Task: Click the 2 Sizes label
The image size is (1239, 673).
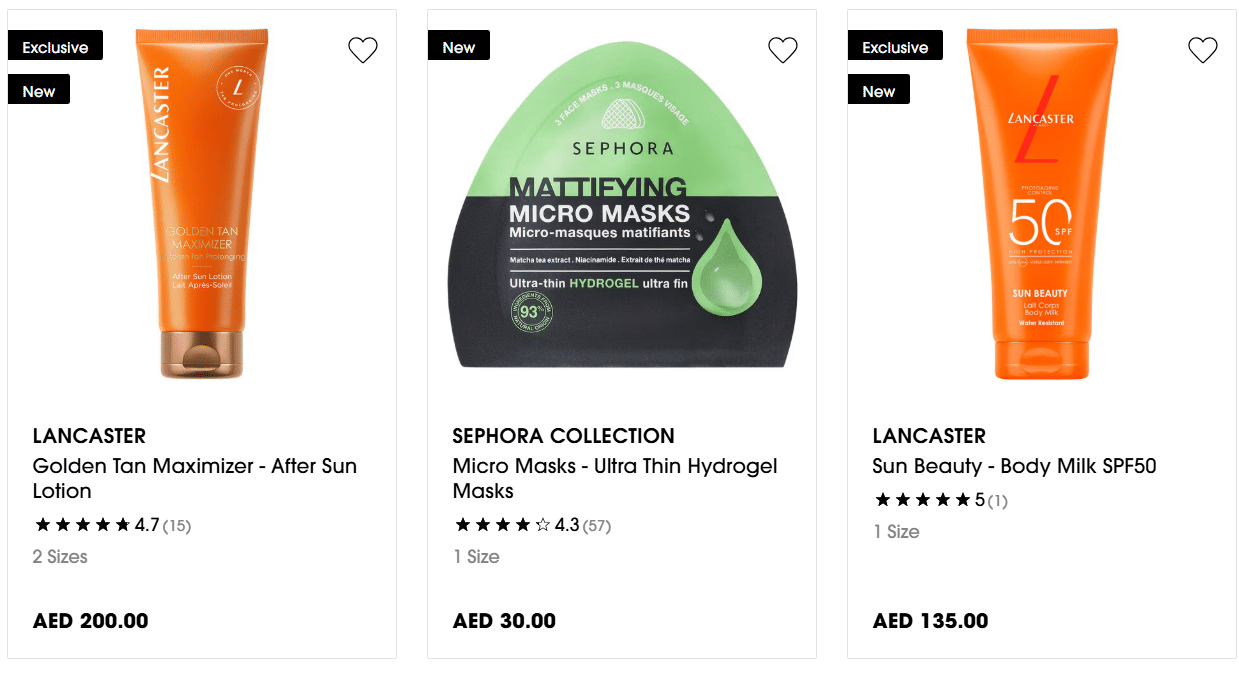Action: [60, 557]
